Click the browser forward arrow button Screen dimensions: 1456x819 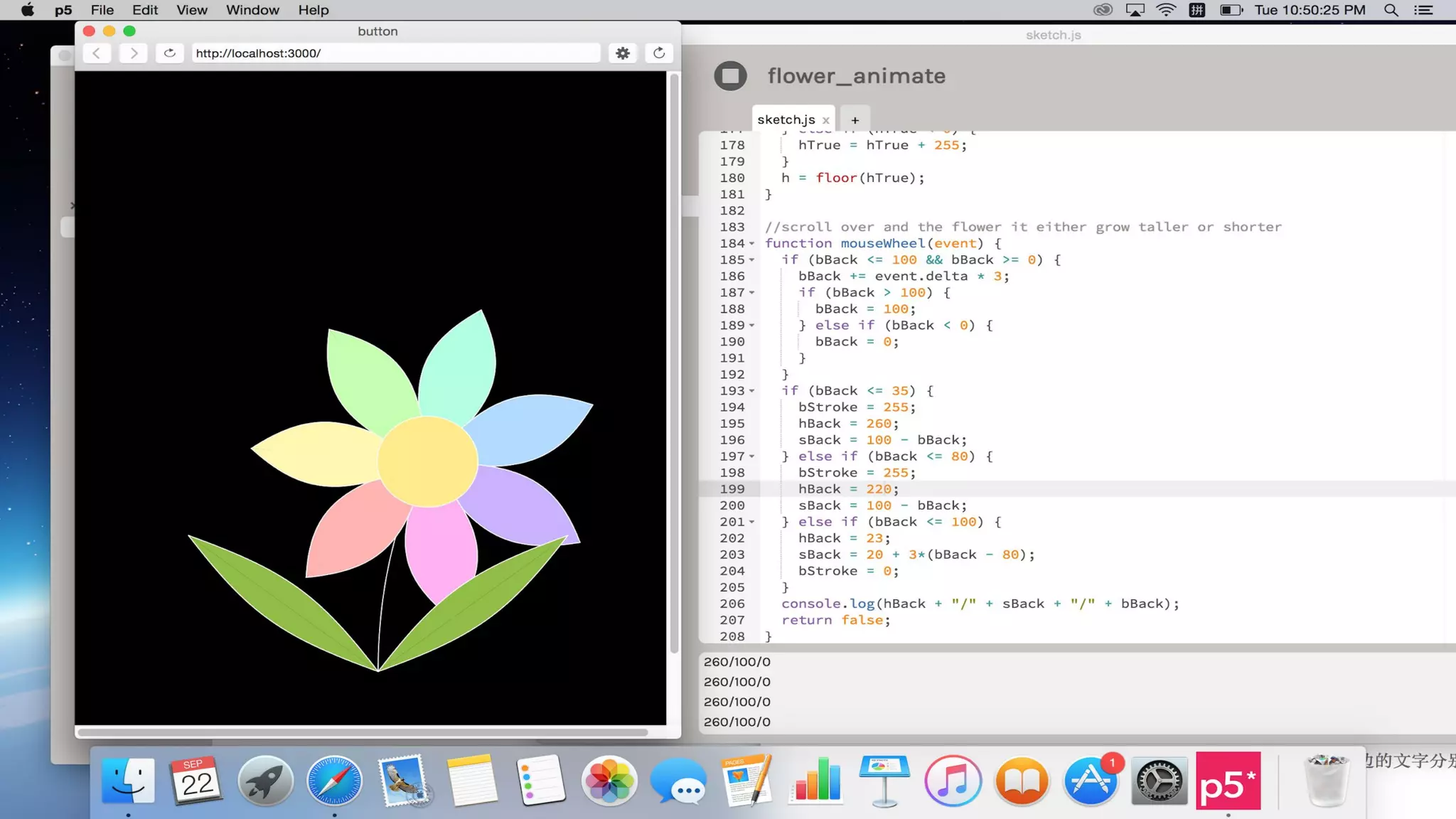click(x=133, y=53)
